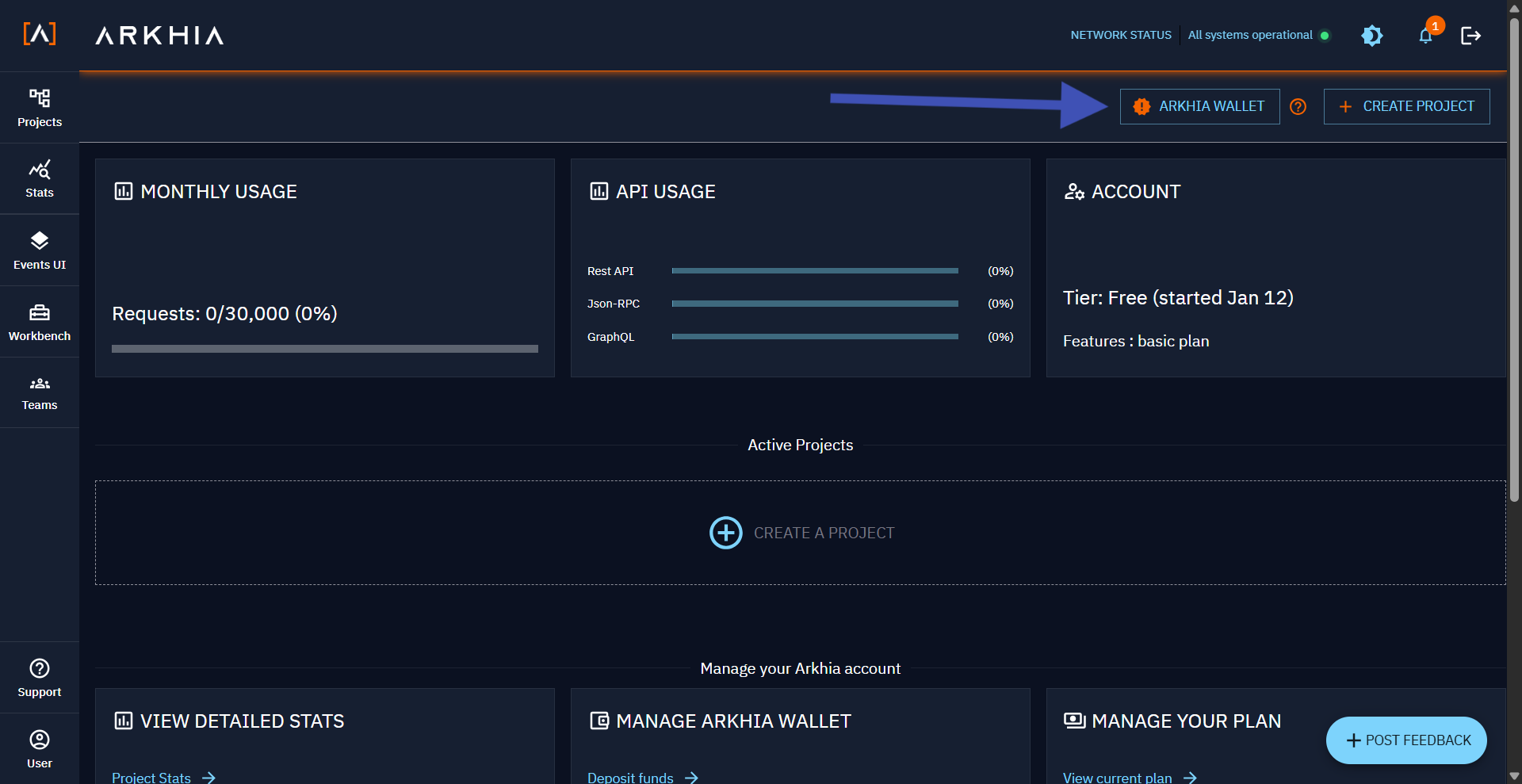Click the logout icon
Viewport: 1522px width, 784px height.
click(x=1470, y=35)
